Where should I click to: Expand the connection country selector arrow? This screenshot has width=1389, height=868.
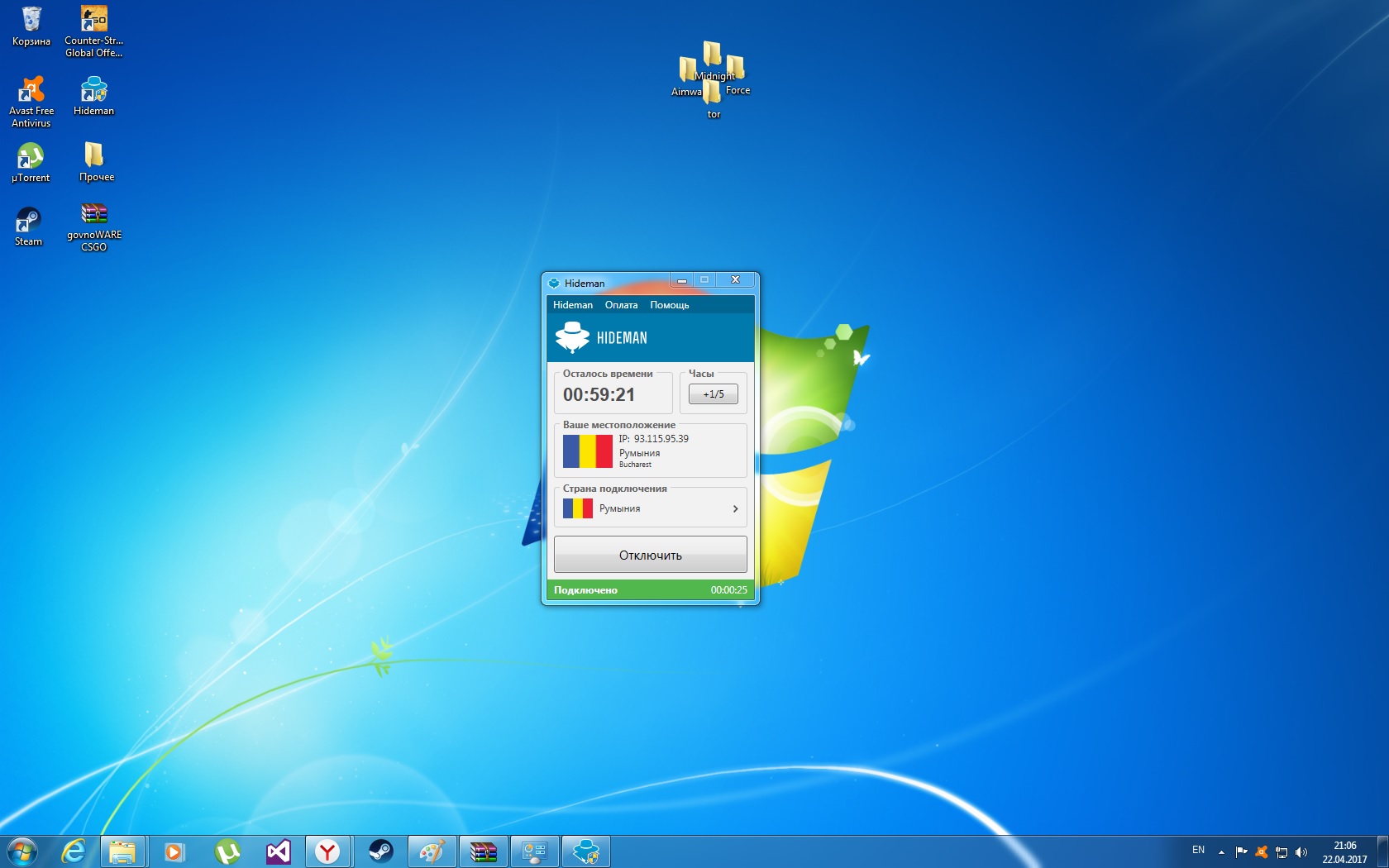[735, 508]
